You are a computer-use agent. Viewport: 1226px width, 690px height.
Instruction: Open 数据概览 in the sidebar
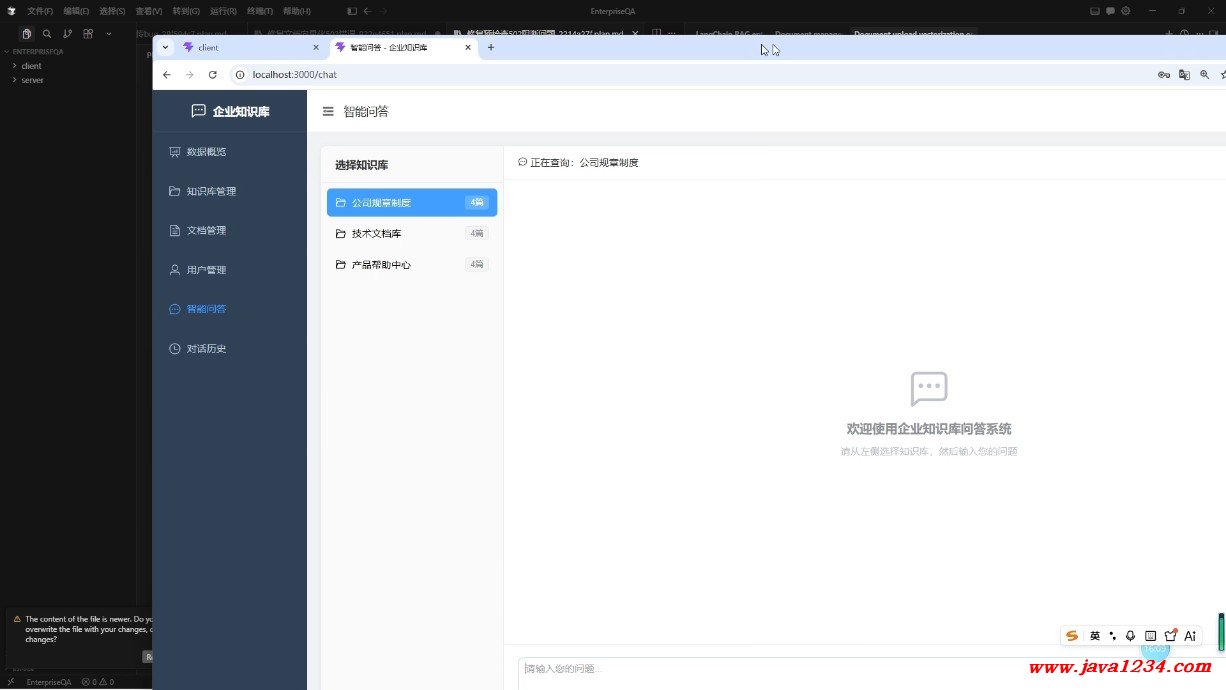coord(206,152)
